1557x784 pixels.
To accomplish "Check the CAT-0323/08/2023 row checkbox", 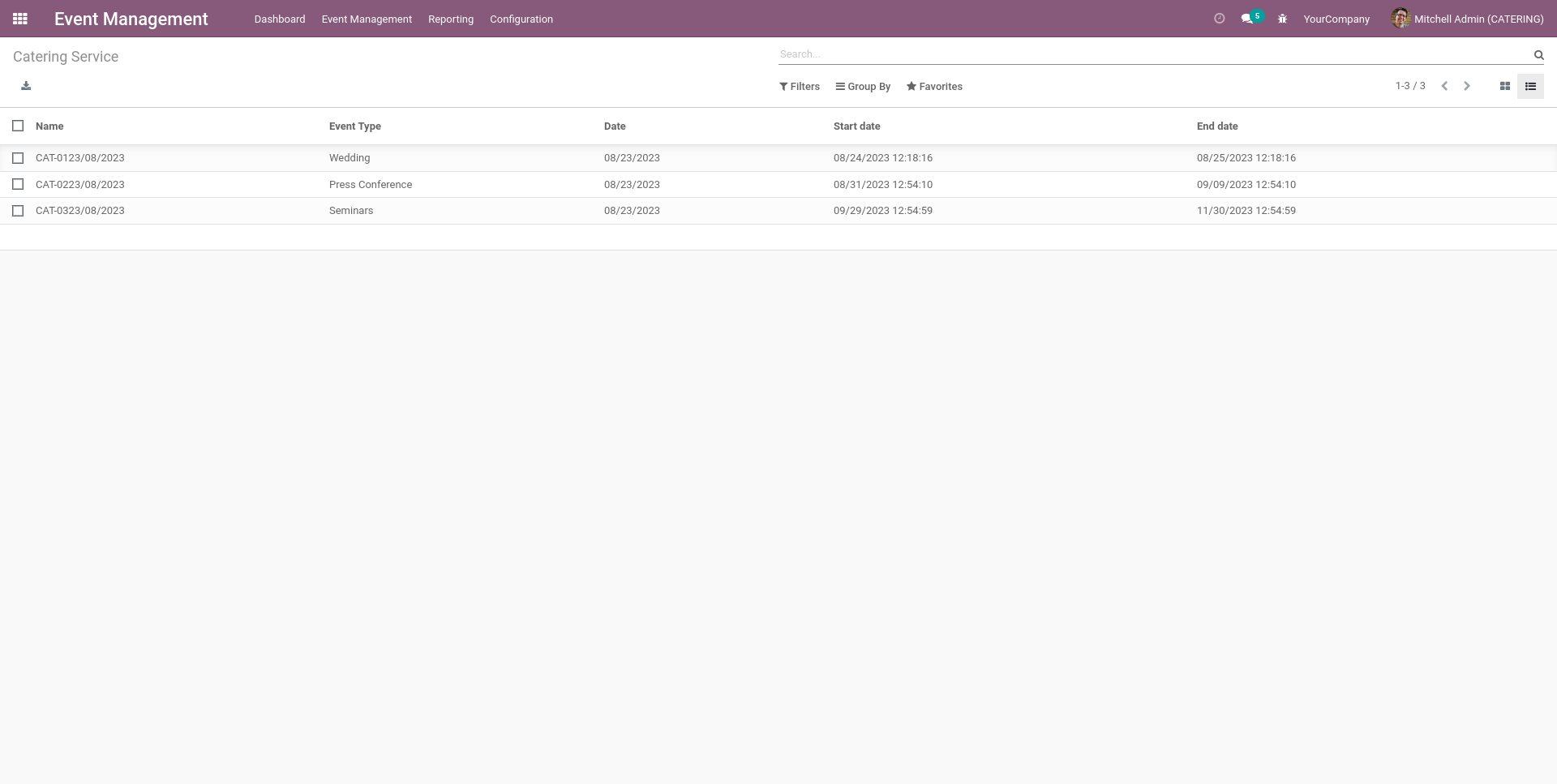I will 18,211.
